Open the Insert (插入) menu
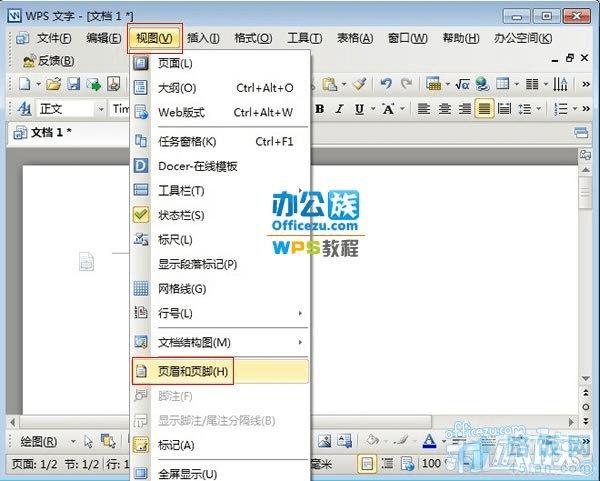 click(203, 38)
